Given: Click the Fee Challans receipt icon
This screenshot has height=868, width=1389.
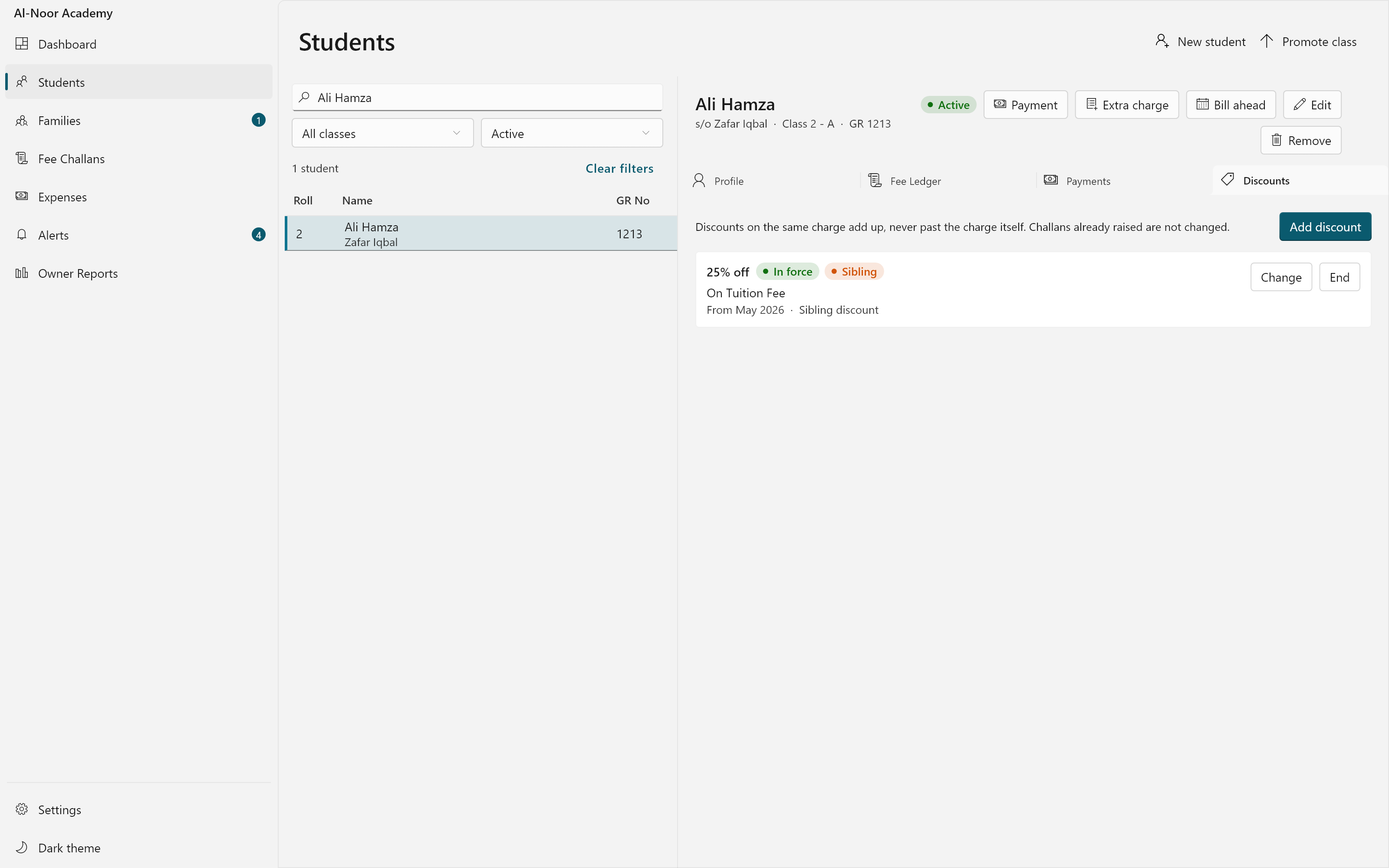Looking at the screenshot, I should coord(22,158).
